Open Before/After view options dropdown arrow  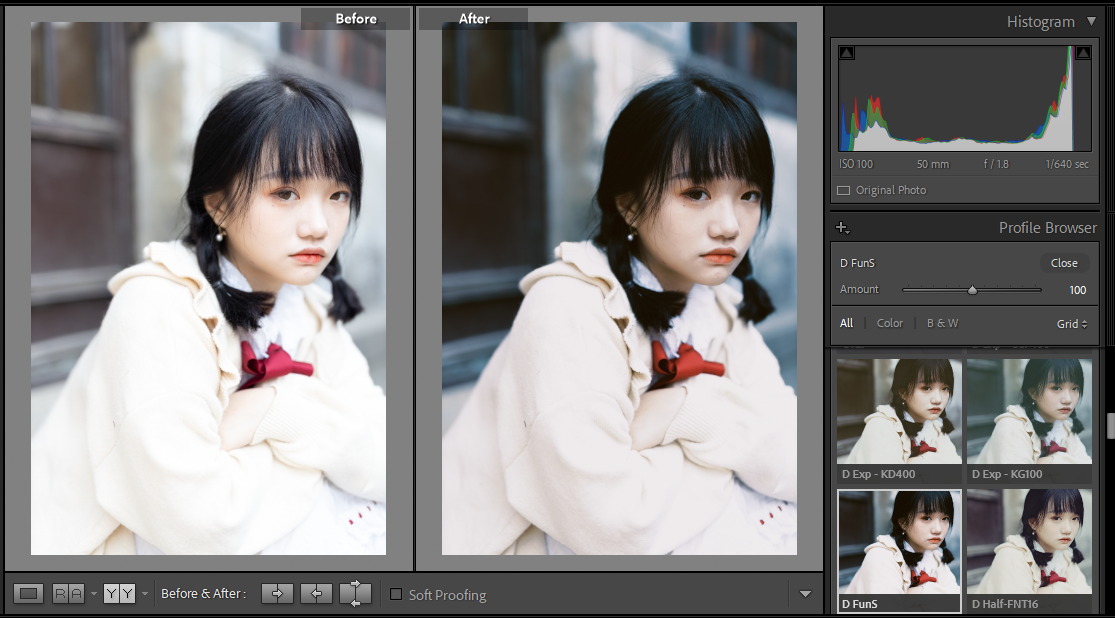tap(145, 594)
